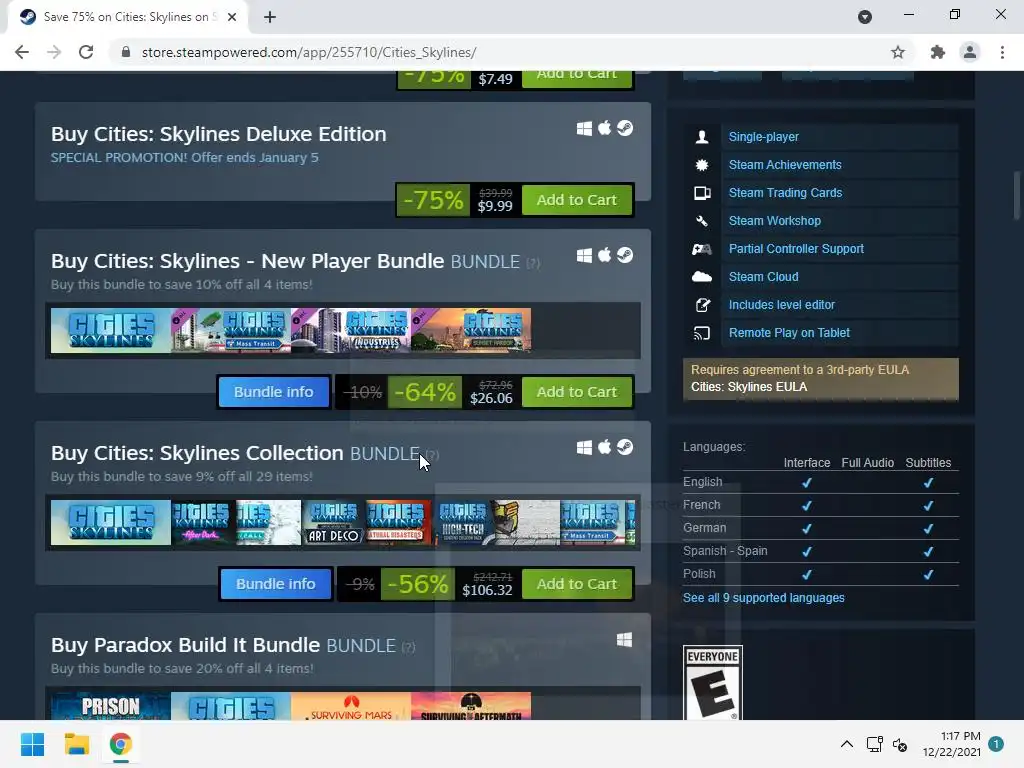Click (?) help next to Paradox Build It Bundle

pos(408,647)
